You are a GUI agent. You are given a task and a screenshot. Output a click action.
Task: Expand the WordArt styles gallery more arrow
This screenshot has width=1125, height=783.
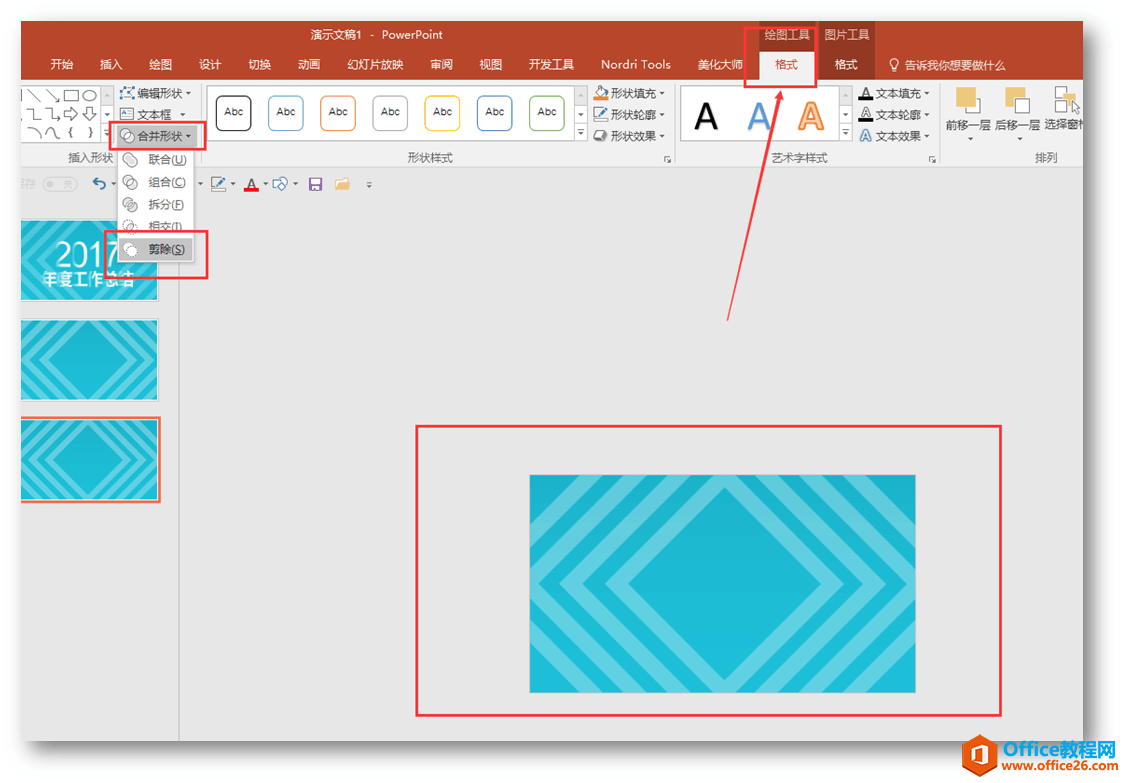tap(845, 133)
